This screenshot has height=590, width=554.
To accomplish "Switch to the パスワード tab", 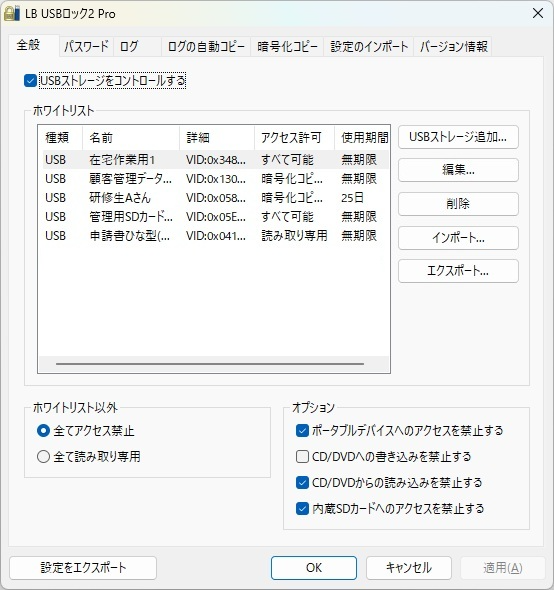I will pos(86,46).
